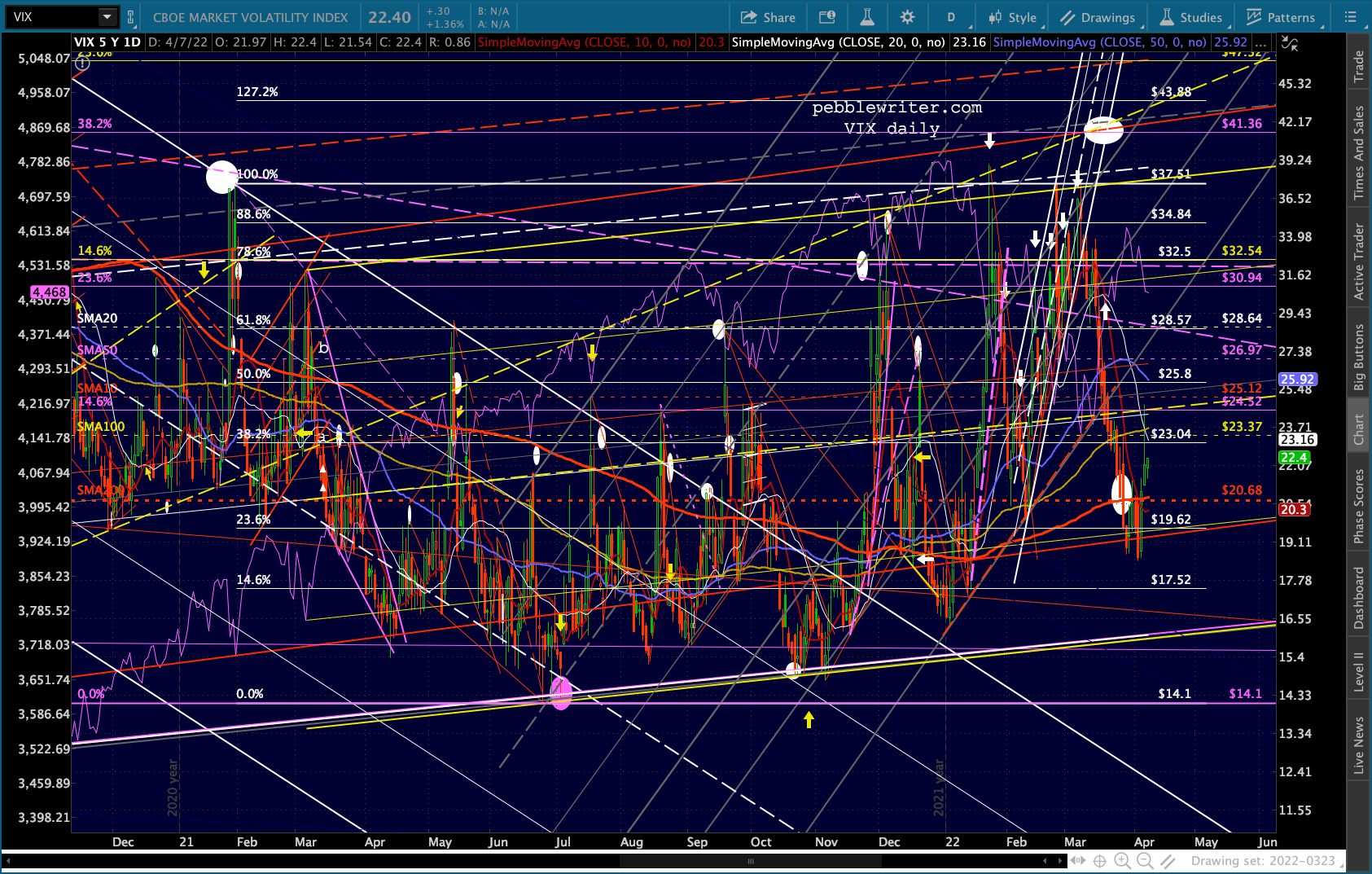Image resolution: width=1372 pixels, height=874 pixels.
Task: Open the chat/news bubble icon in toolbar
Action: (826, 17)
